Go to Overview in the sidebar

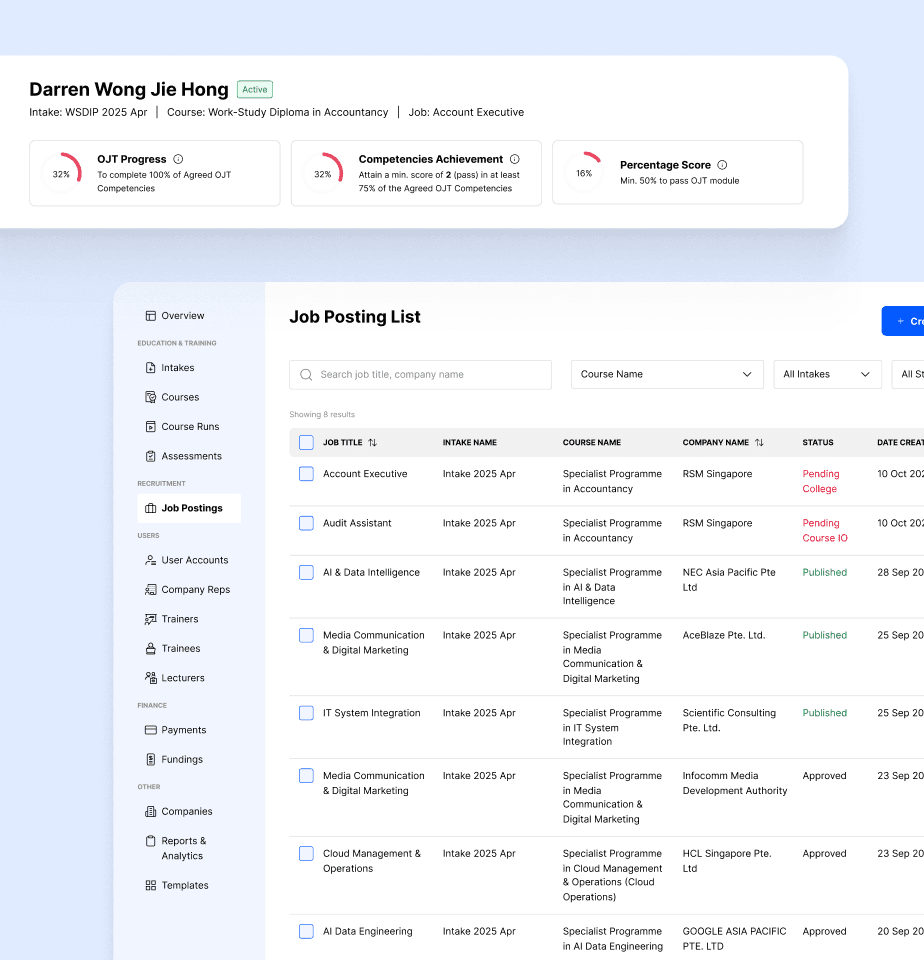[x=182, y=316]
